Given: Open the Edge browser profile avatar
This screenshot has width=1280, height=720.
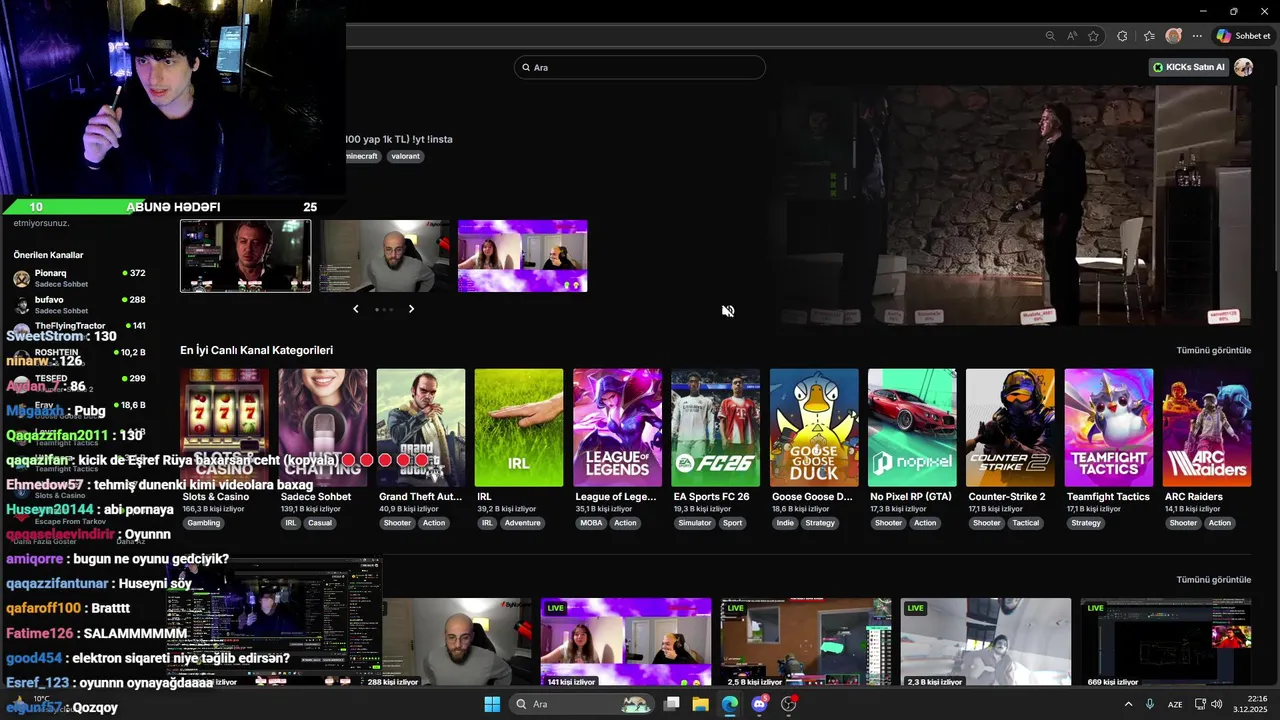Looking at the screenshot, I should [1173, 36].
